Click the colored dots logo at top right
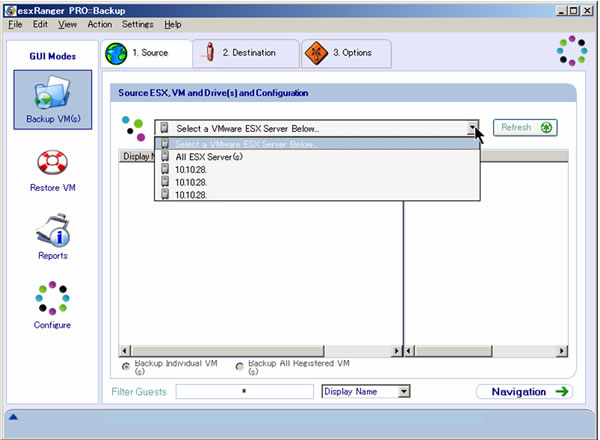 [572, 51]
